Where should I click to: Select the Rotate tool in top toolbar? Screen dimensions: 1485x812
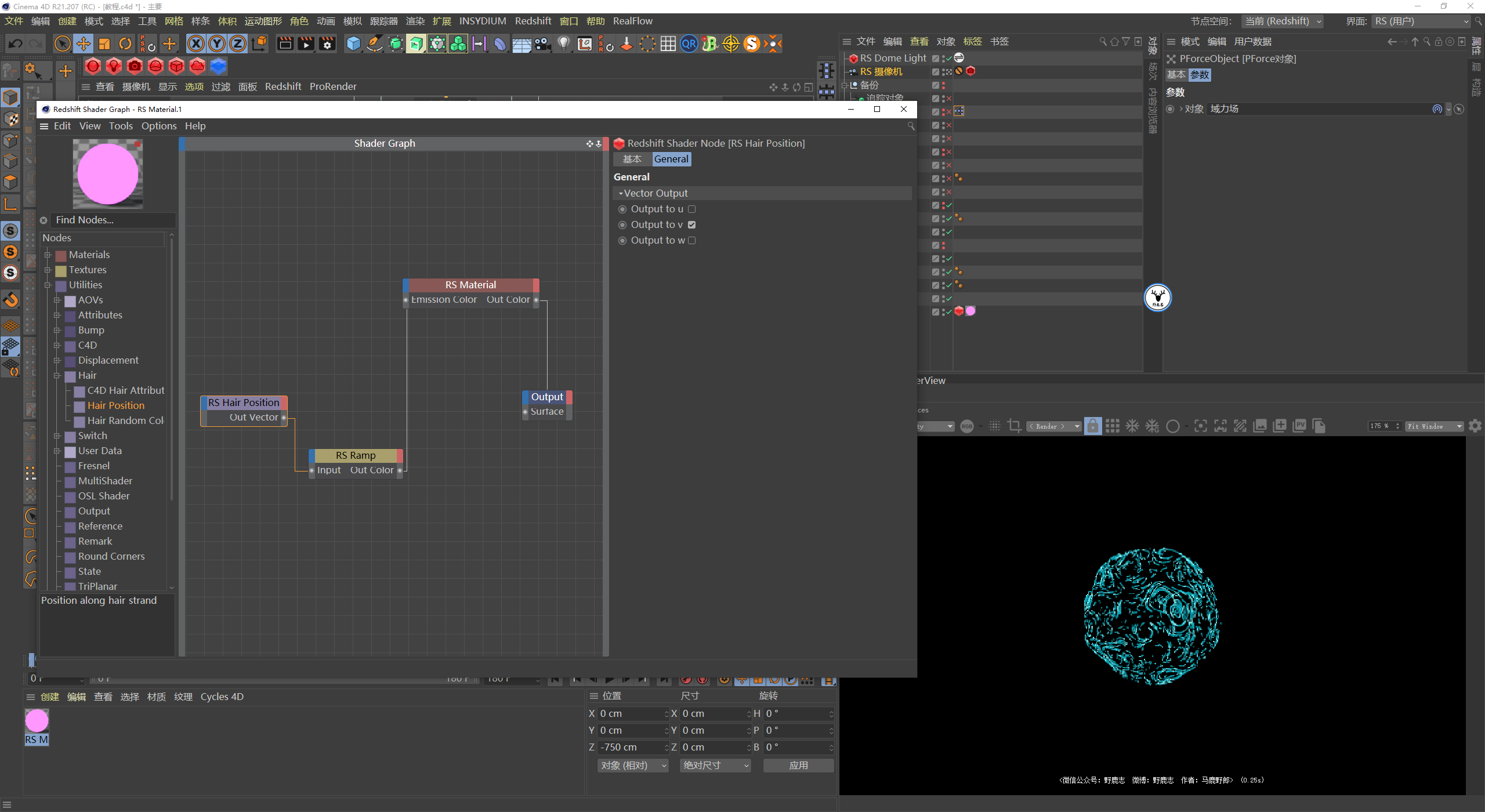(125, 44)
